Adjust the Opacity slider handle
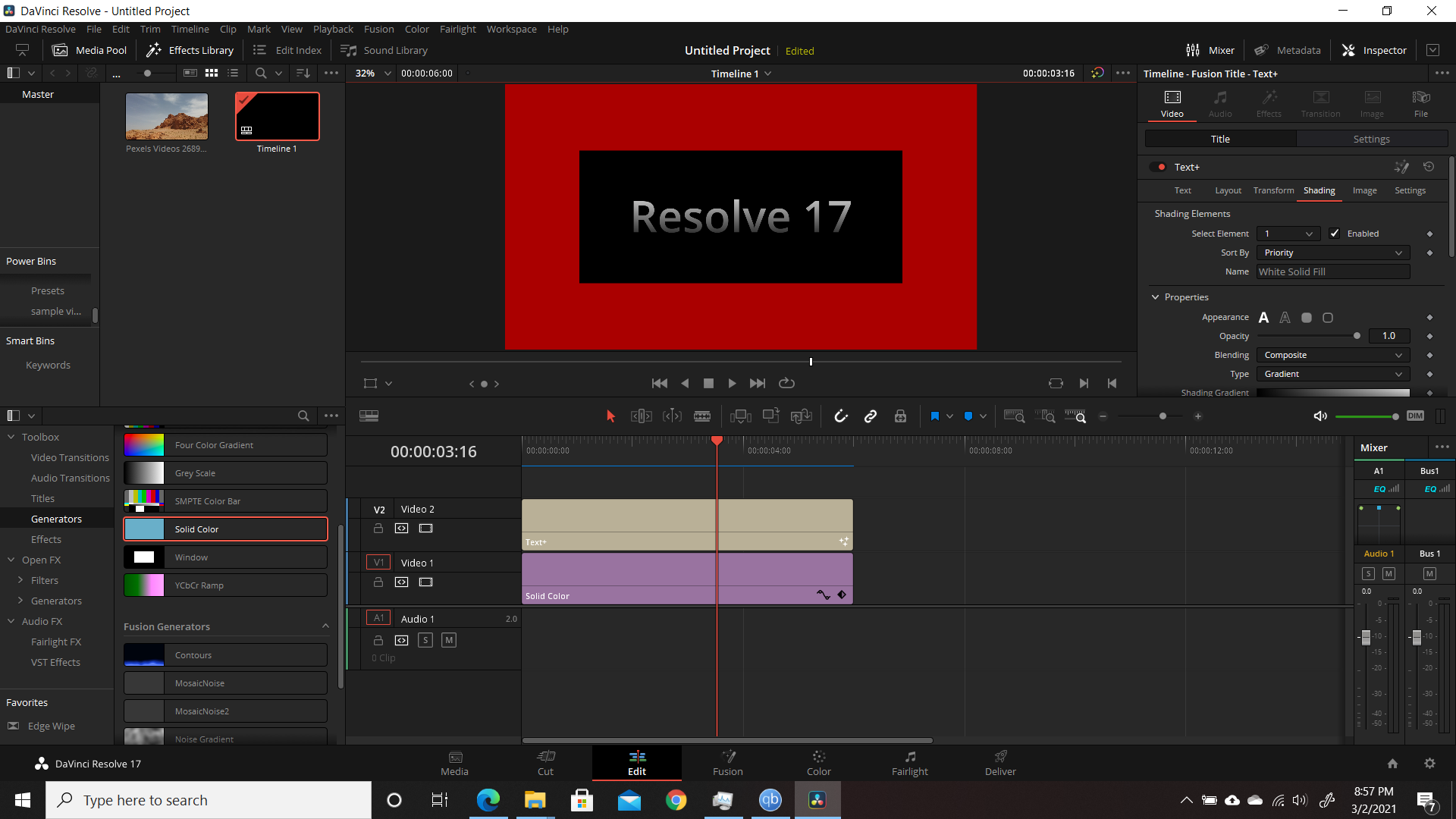 coord(1357,336)
